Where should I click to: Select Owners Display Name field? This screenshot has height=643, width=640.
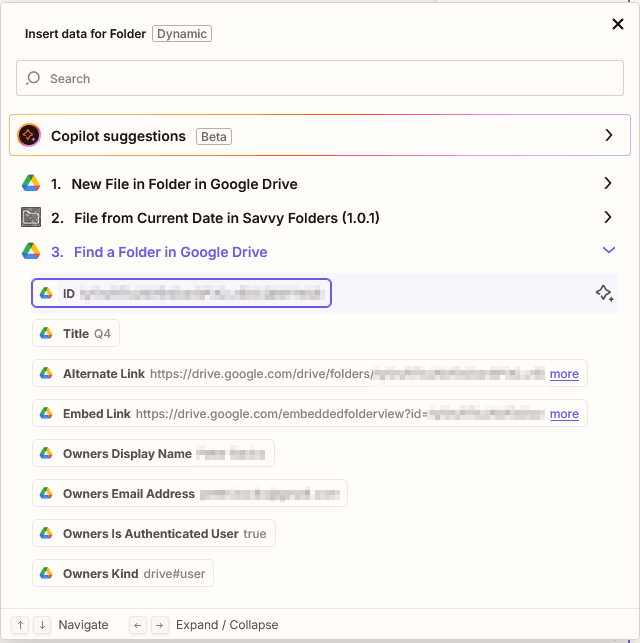click(153, 453)
